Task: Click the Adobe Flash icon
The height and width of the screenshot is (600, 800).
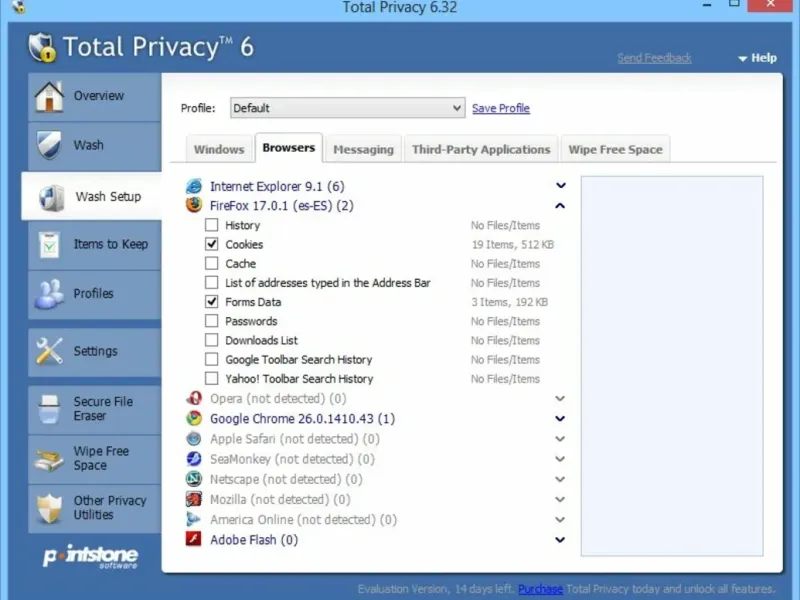Action: (x=194, y=539)
